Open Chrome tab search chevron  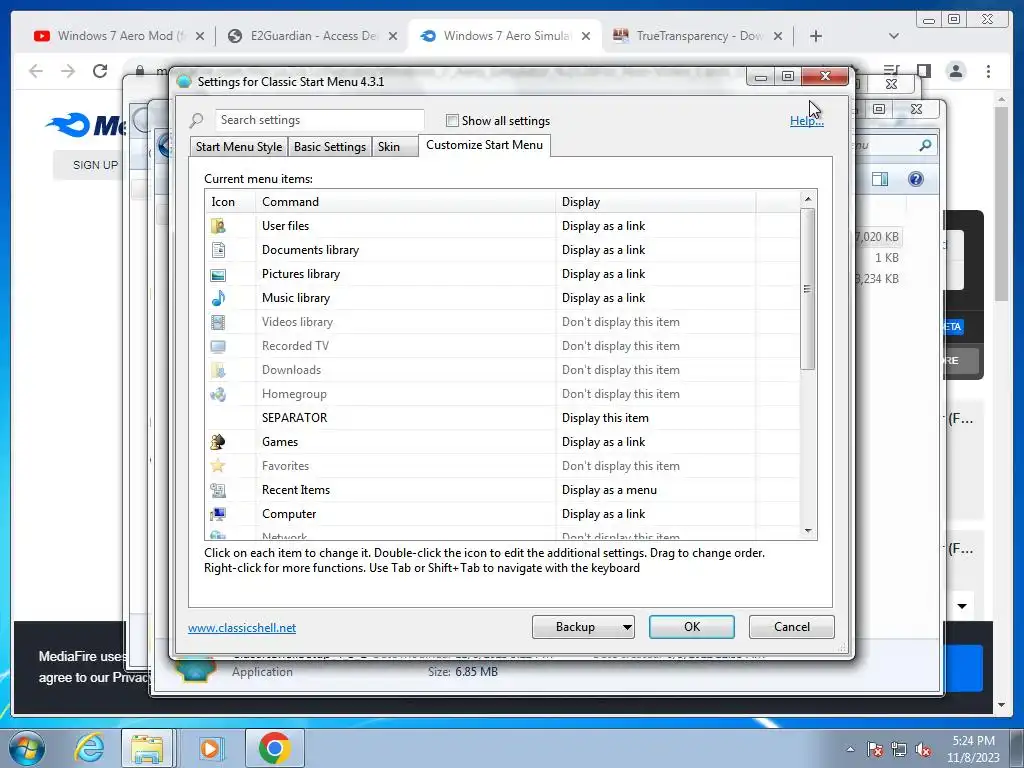[x=893, y=36]
